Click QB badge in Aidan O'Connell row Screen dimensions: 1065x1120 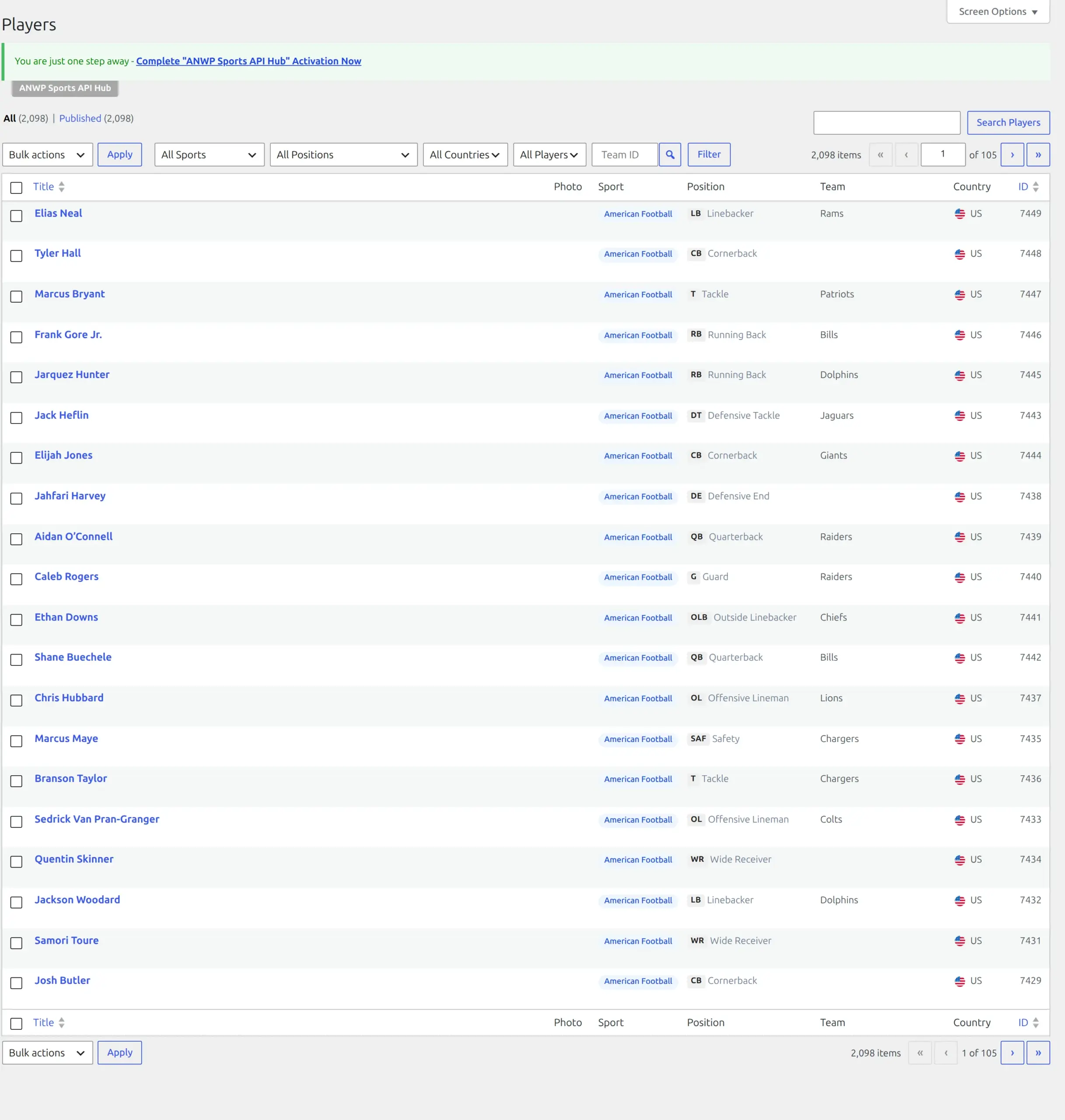point(697,537)
